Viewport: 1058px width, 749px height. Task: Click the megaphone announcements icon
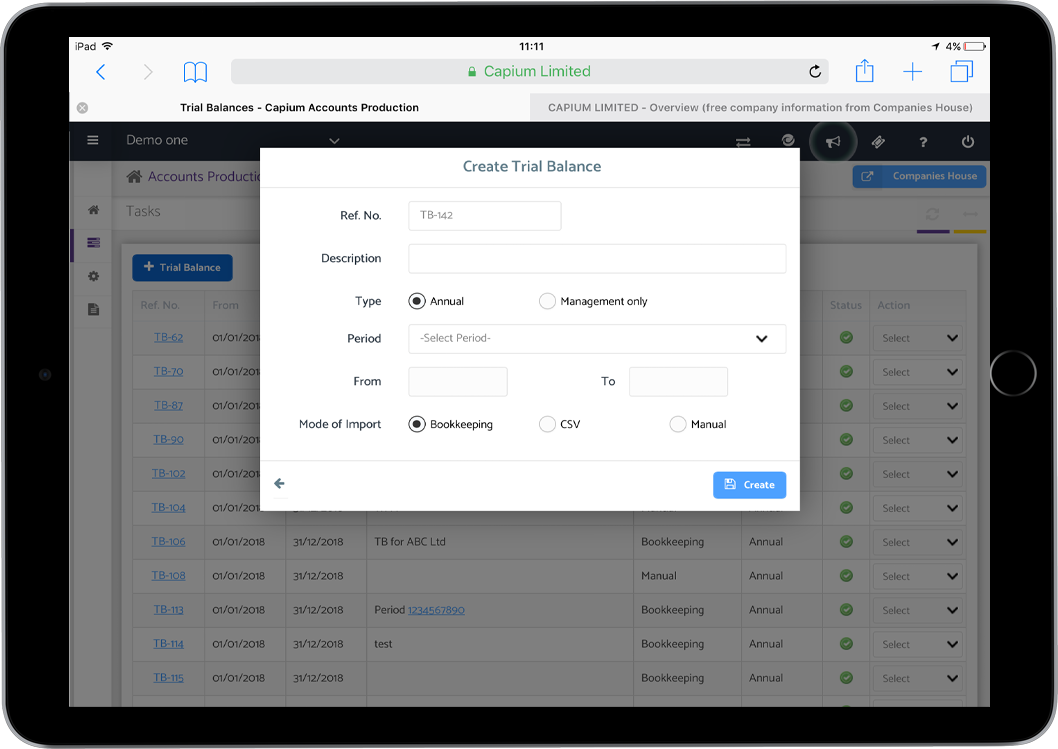click(x=832, y=142)
